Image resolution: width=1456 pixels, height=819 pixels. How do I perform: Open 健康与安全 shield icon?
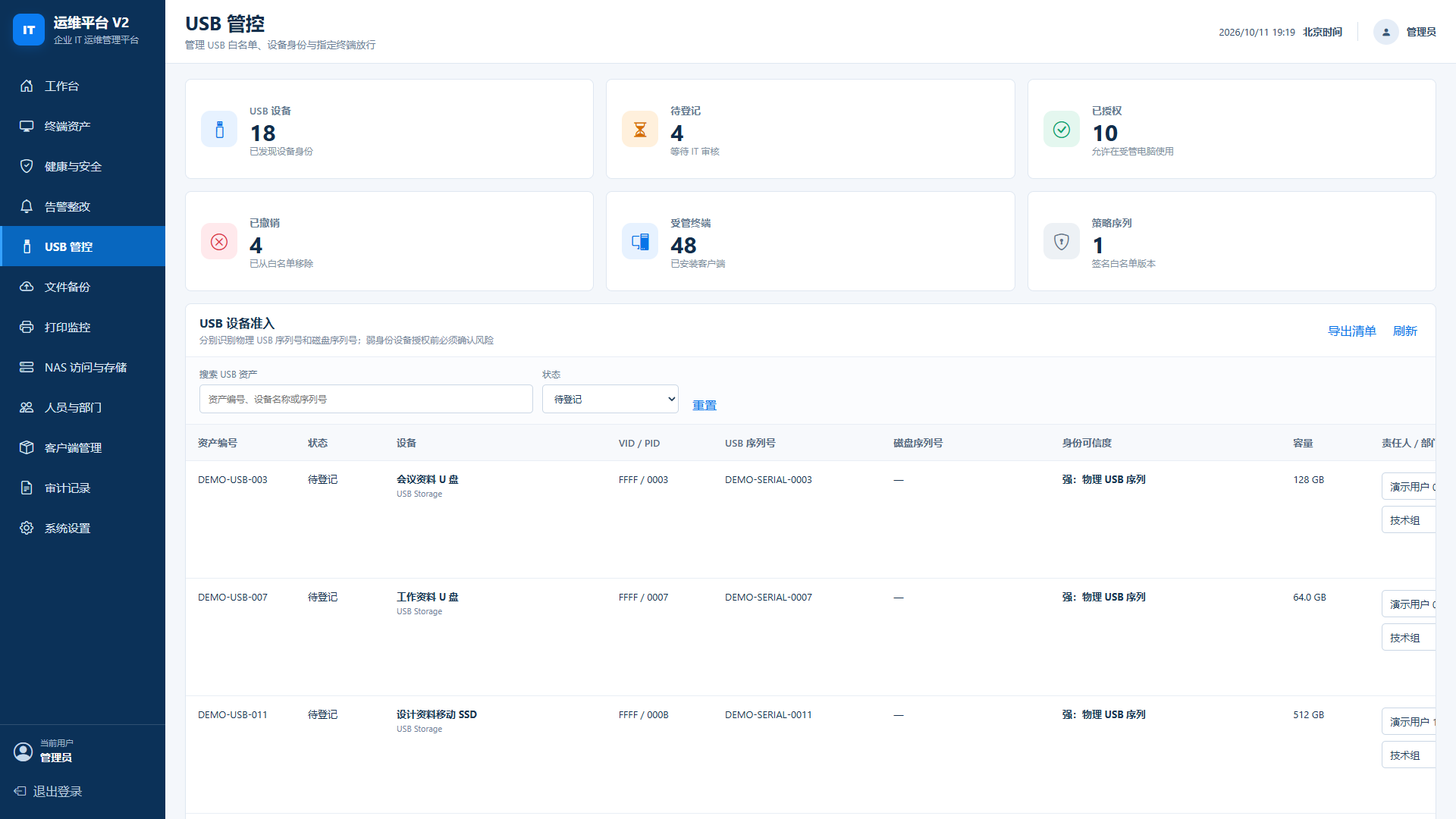tap(27, 166)
